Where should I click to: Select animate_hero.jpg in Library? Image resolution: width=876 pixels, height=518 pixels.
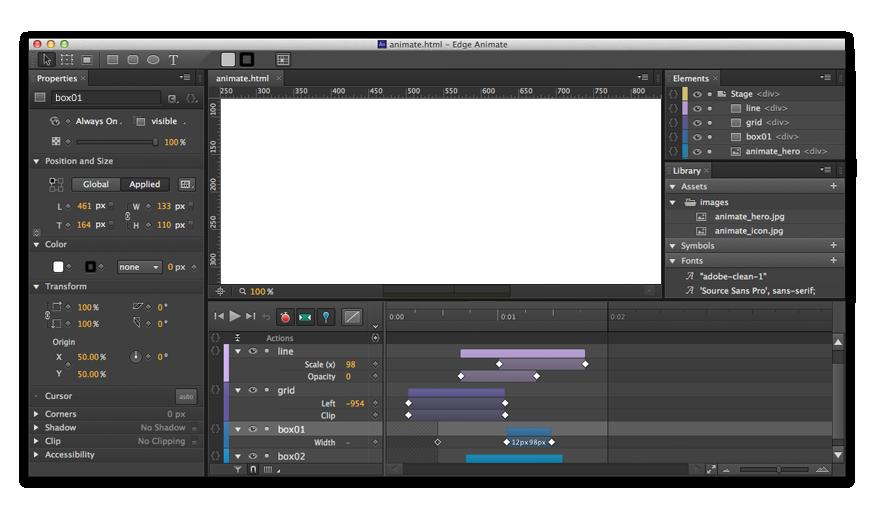coord(749,216)
